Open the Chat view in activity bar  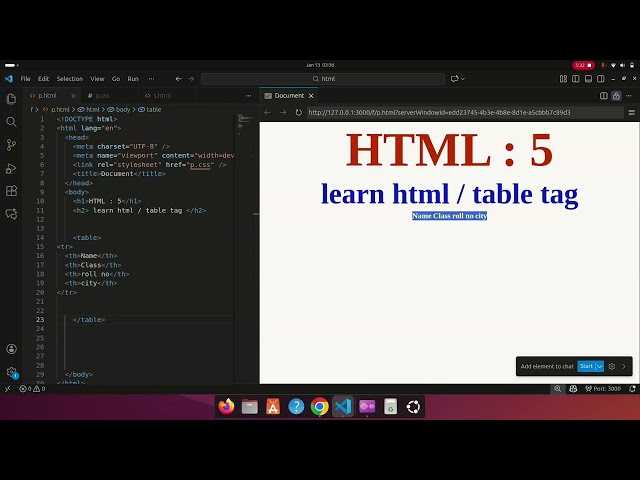pos(11,214)
